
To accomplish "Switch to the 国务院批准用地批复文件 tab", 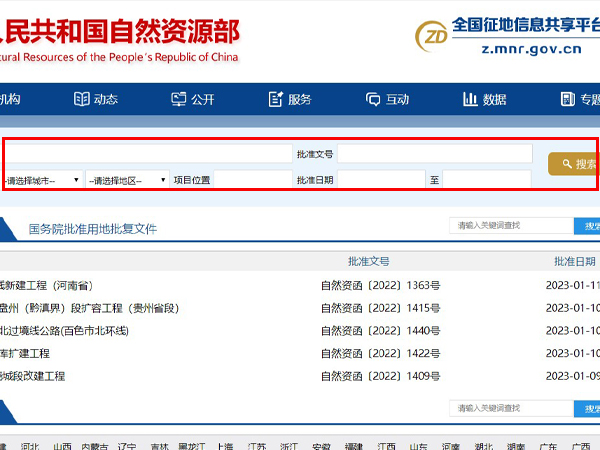I will click(92, 229).
